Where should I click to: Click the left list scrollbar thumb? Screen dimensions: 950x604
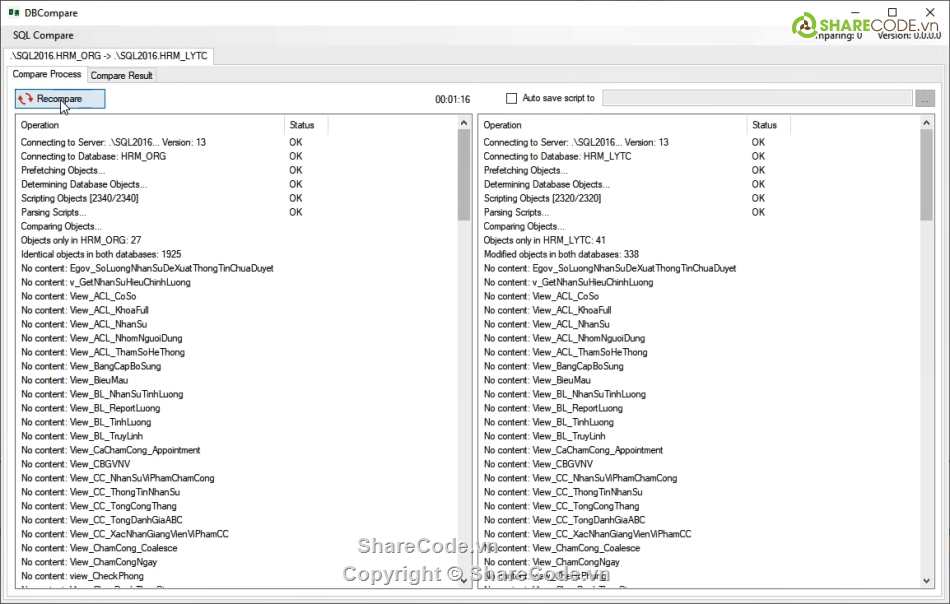(464, 175)
